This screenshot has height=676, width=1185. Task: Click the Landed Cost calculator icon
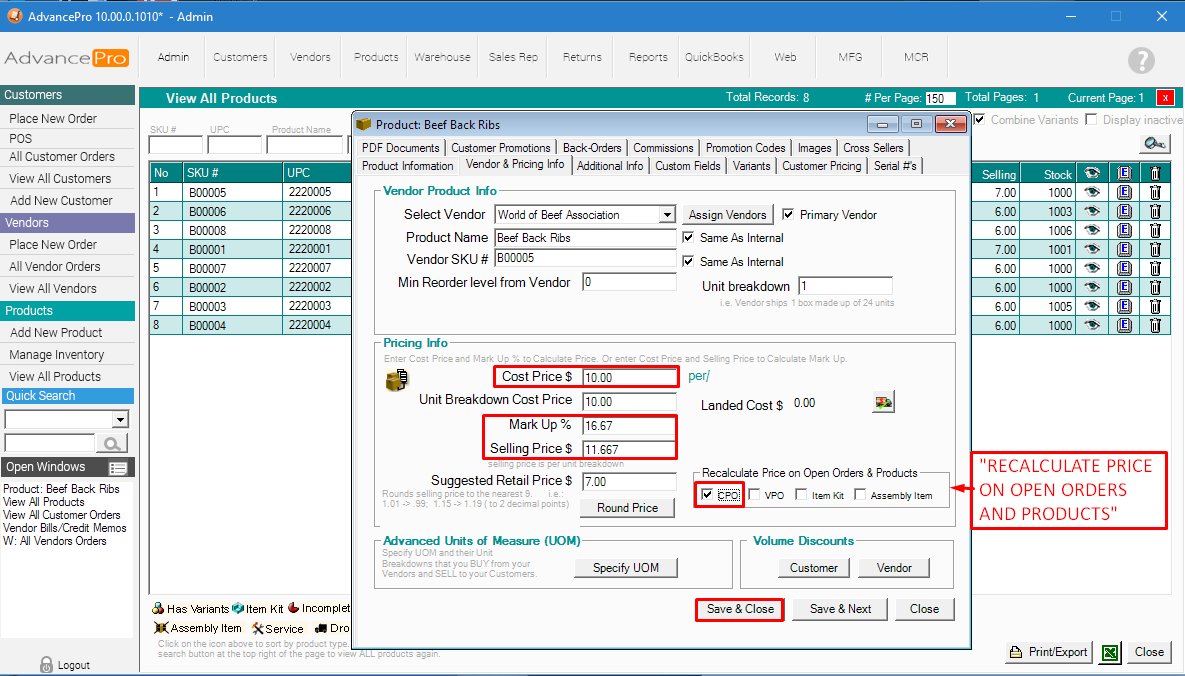click(x=883, y=402)
